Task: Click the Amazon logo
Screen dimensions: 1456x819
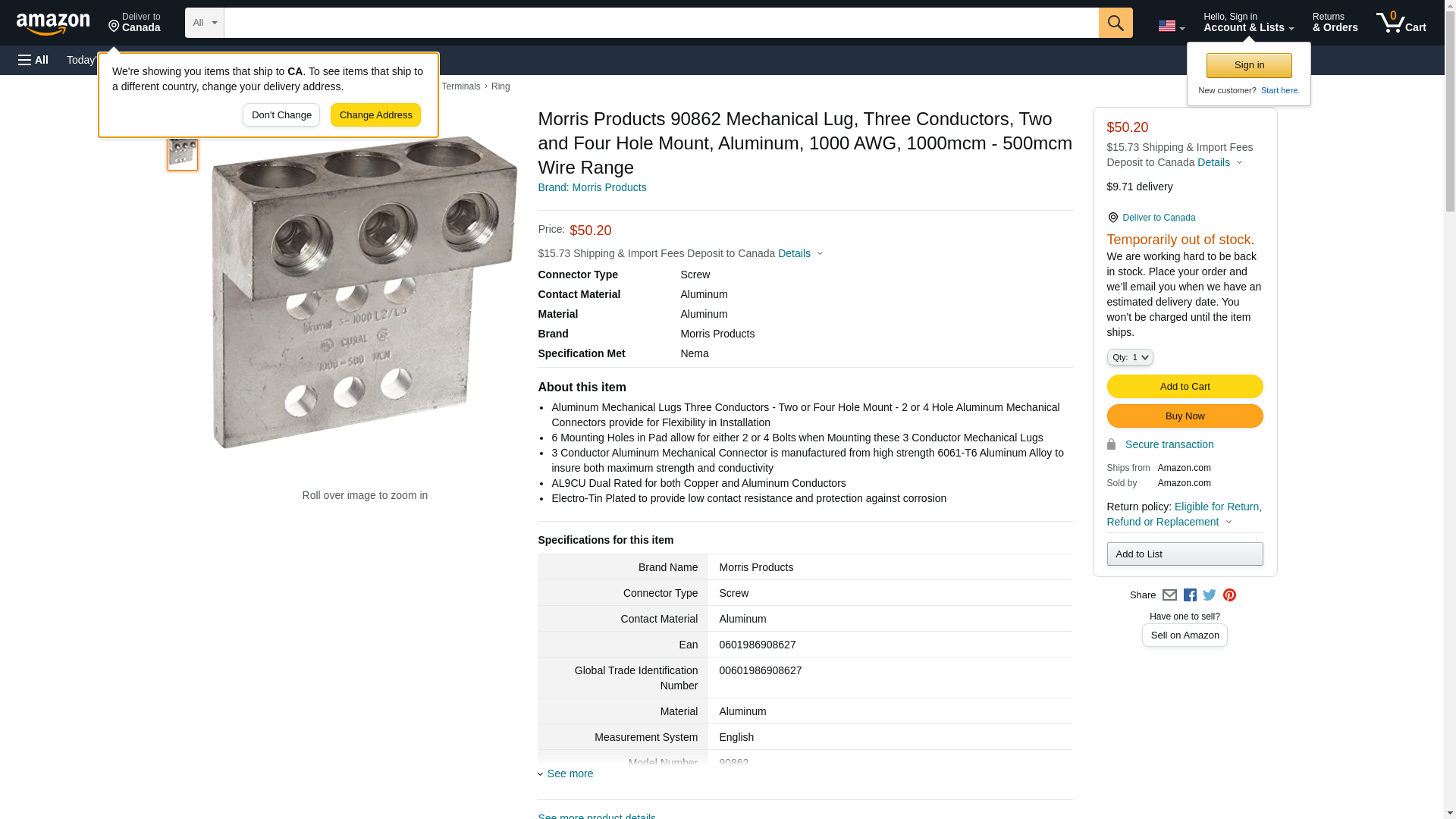Action: (53, 24)
